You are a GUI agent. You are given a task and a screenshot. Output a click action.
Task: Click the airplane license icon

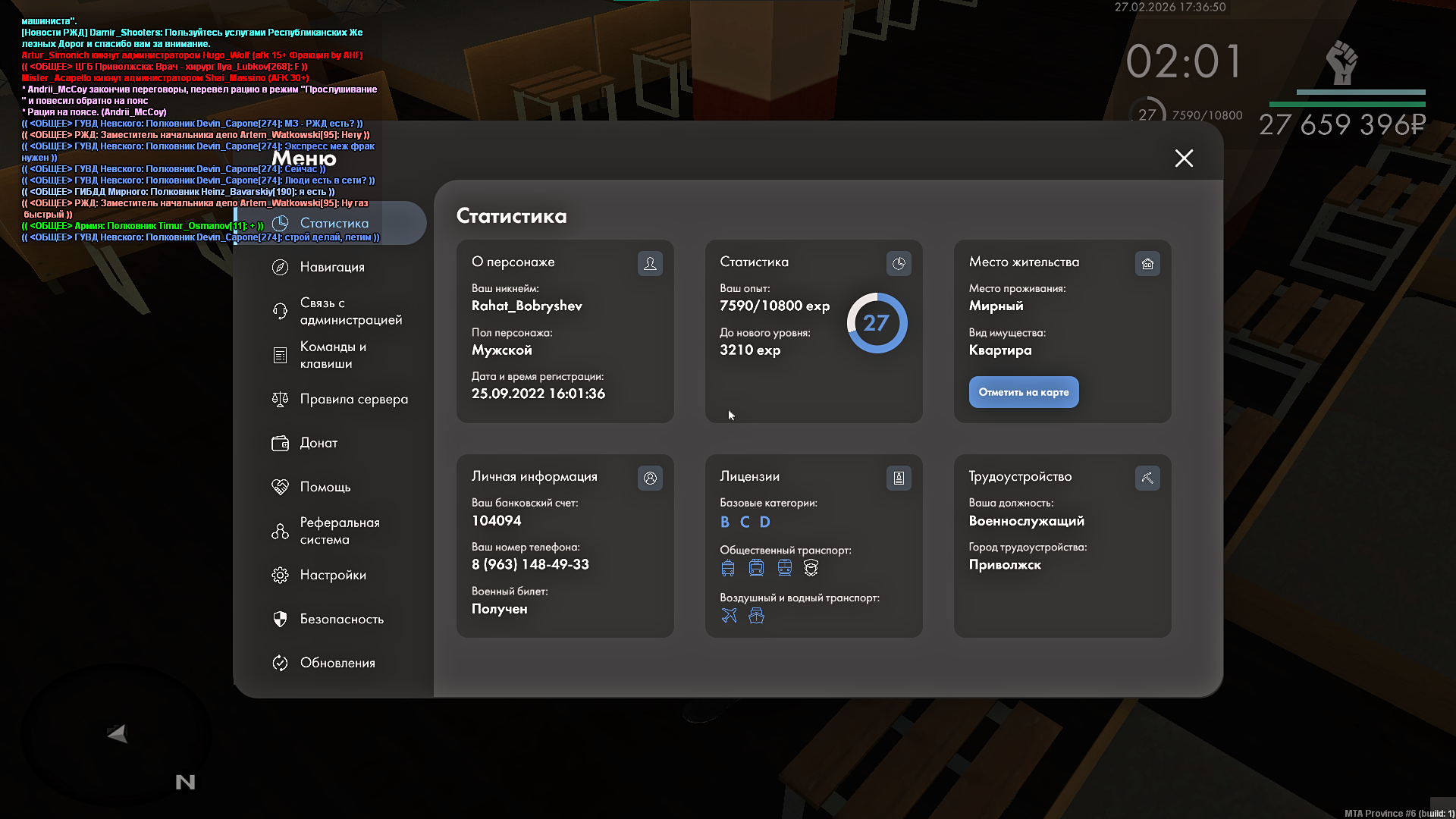729,615
